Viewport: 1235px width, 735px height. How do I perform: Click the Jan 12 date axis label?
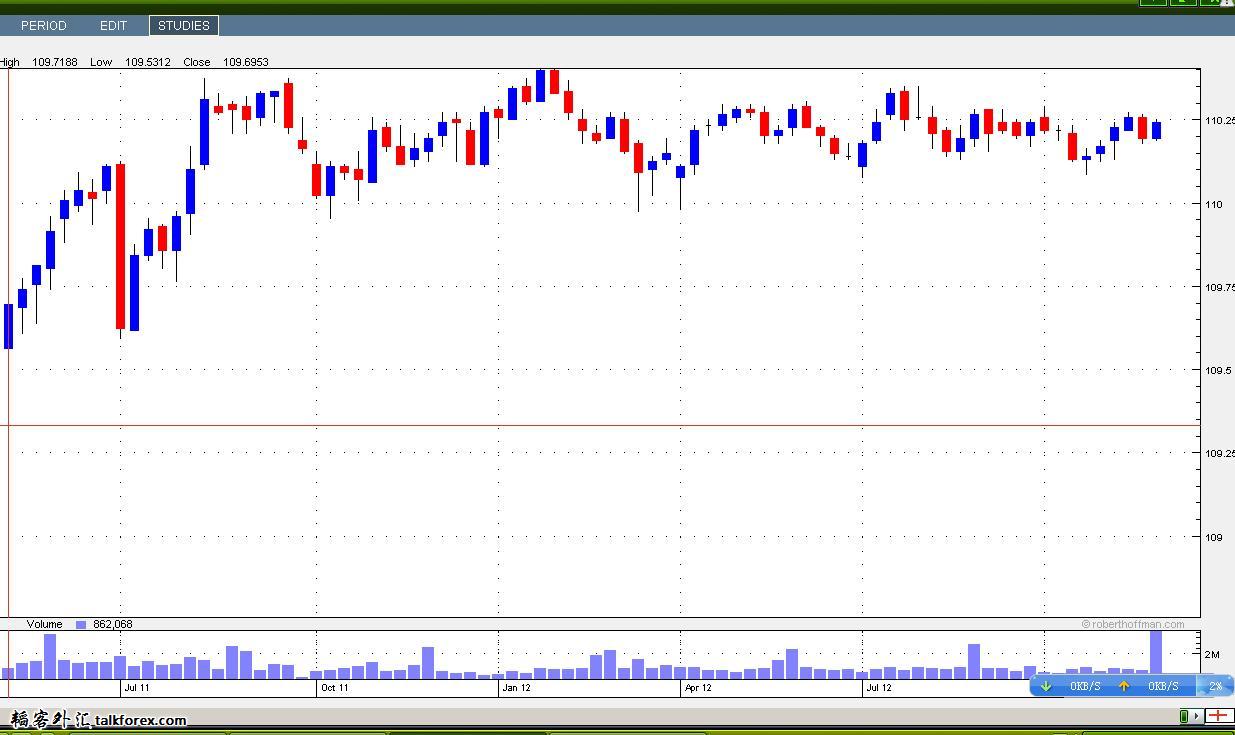tap(516, 687)
